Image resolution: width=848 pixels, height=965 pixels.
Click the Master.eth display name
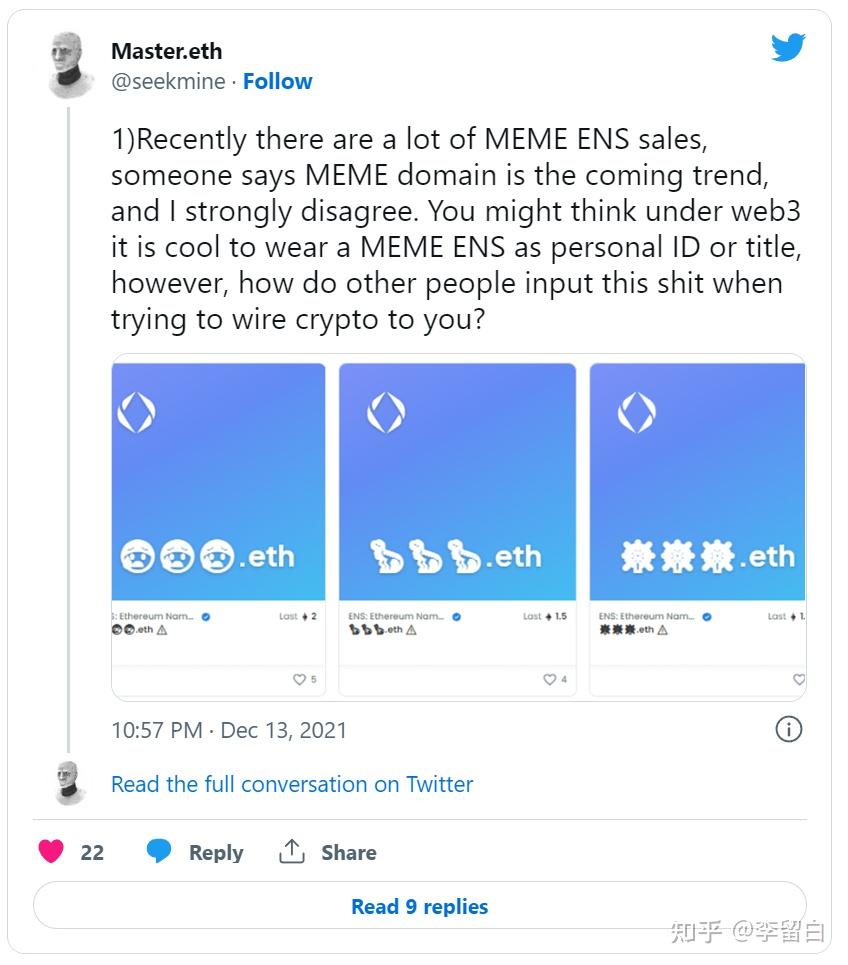(x=167, y=51)
